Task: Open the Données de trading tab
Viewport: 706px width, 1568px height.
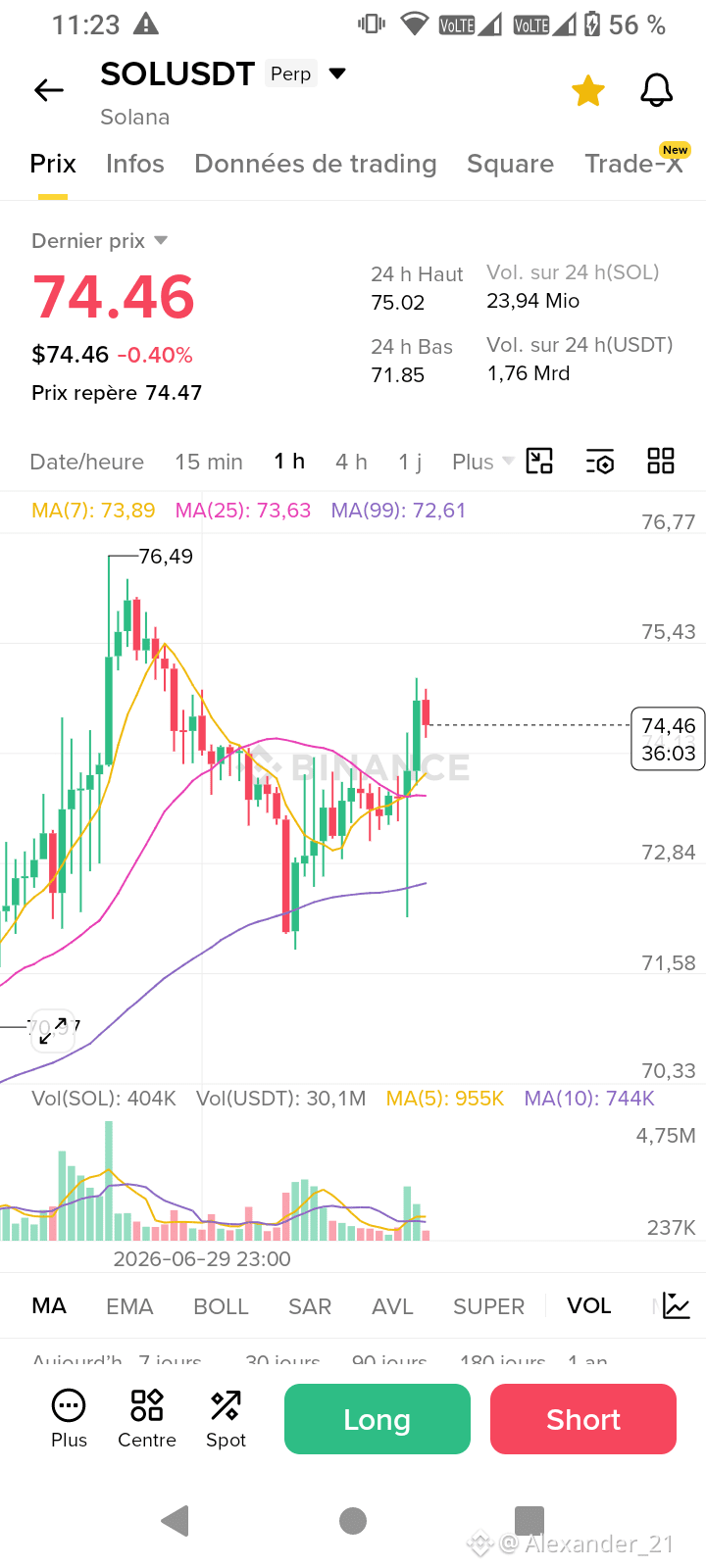Action: tap(316, 164)
